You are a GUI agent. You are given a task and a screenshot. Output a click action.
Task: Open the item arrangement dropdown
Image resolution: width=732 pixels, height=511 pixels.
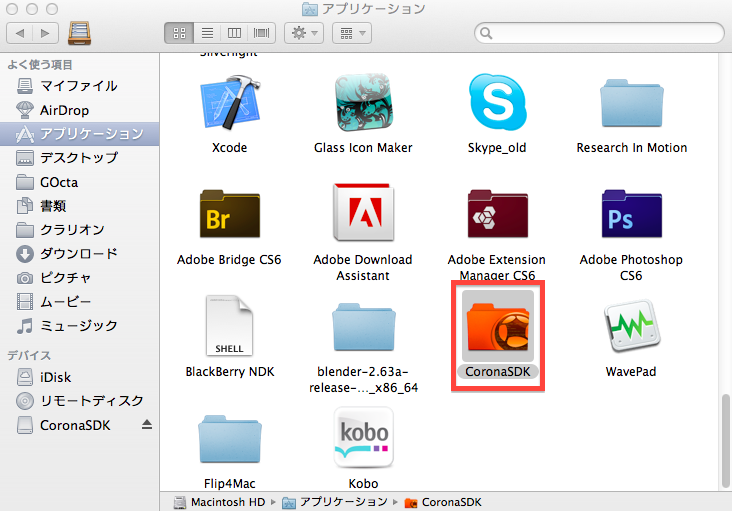point(352,33)
